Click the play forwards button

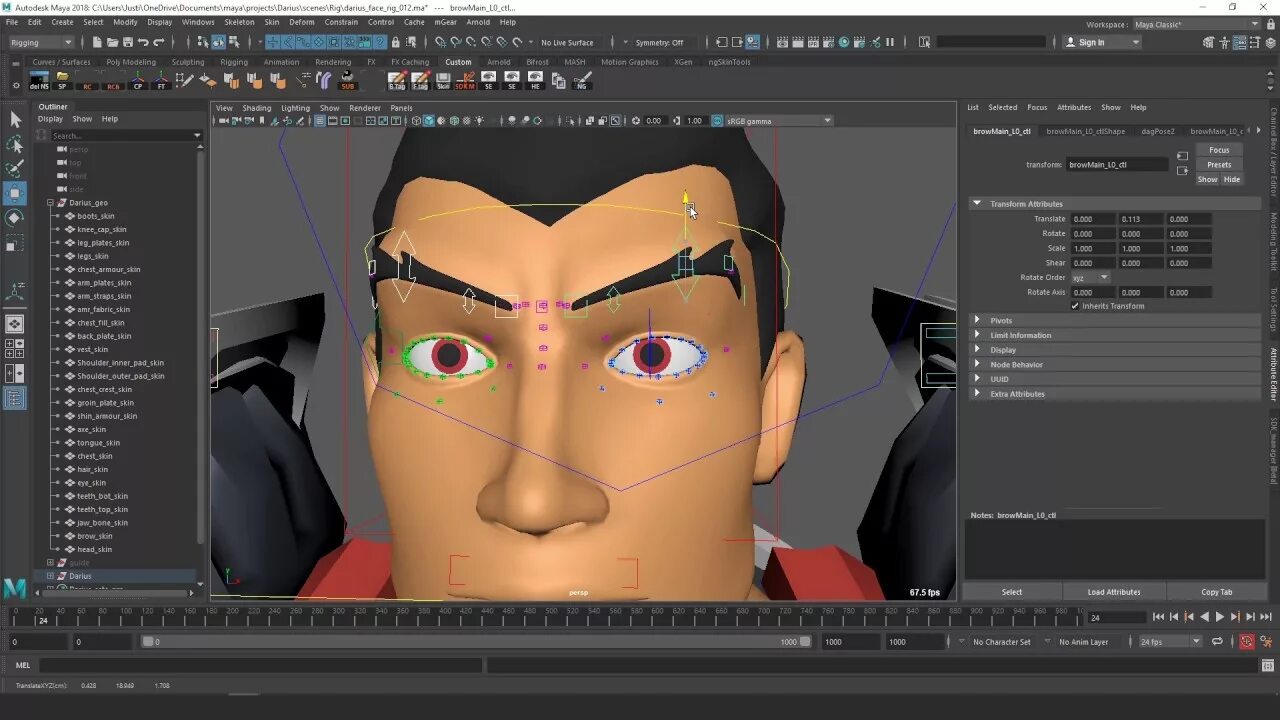pyautogui.click(x=1219, y=617)
